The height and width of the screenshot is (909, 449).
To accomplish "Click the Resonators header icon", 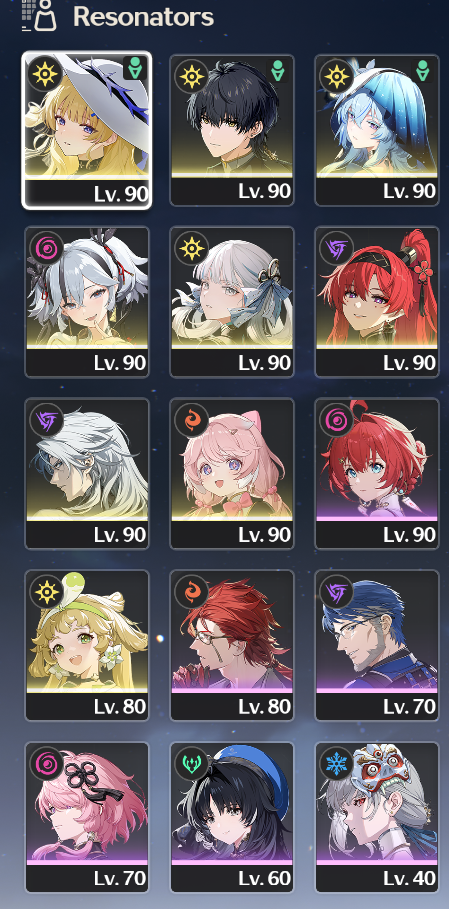I will click(39, 16).
